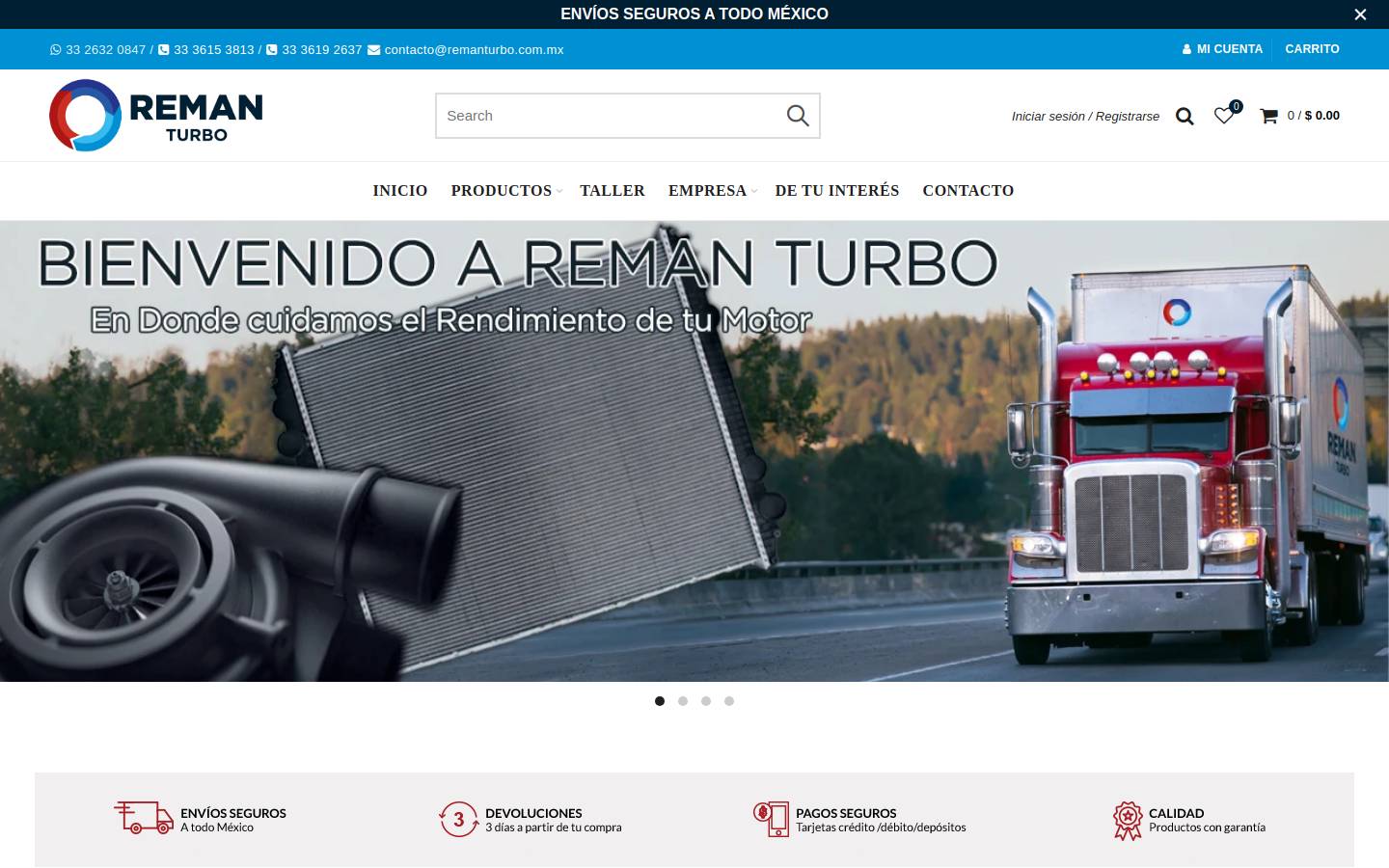Viewport: 1389px width, 868px height.
Task: Expand EMPRESA dropdown arrow
Action: pos(754,192)
